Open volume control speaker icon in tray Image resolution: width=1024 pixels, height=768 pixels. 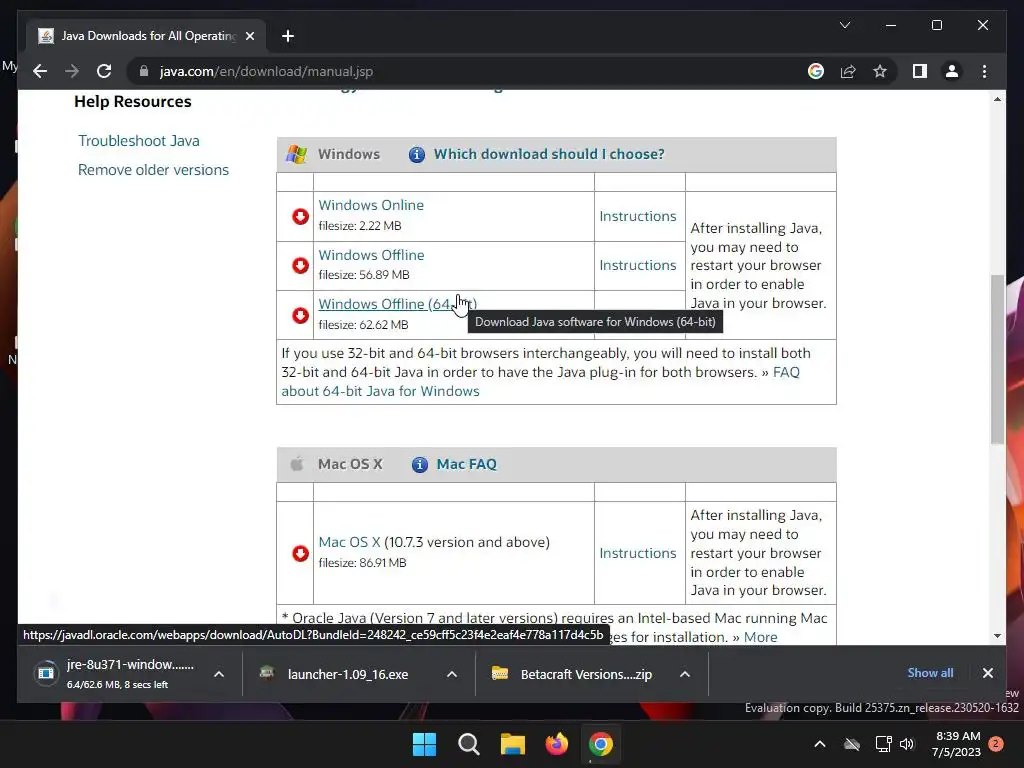tap(907, 744)
